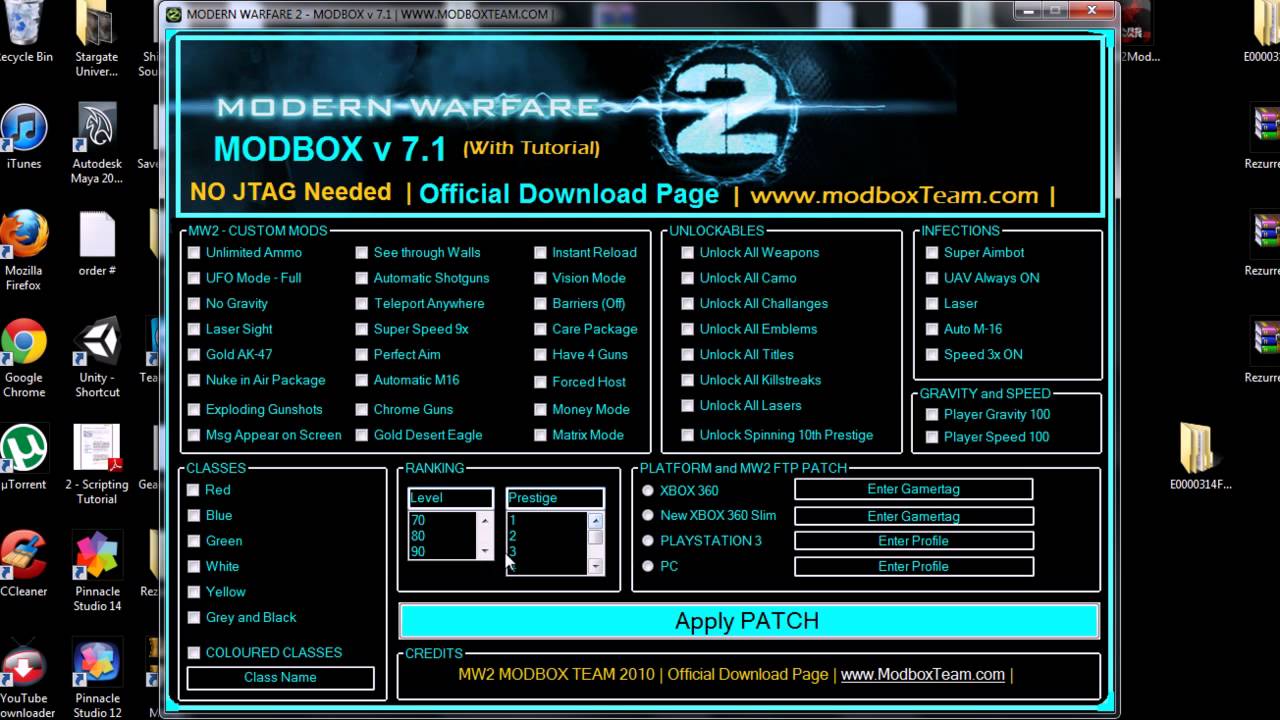Open Autodesk Maya desktop shortcut
This screenshot has height=720, width=1280.
click(97, 145)
